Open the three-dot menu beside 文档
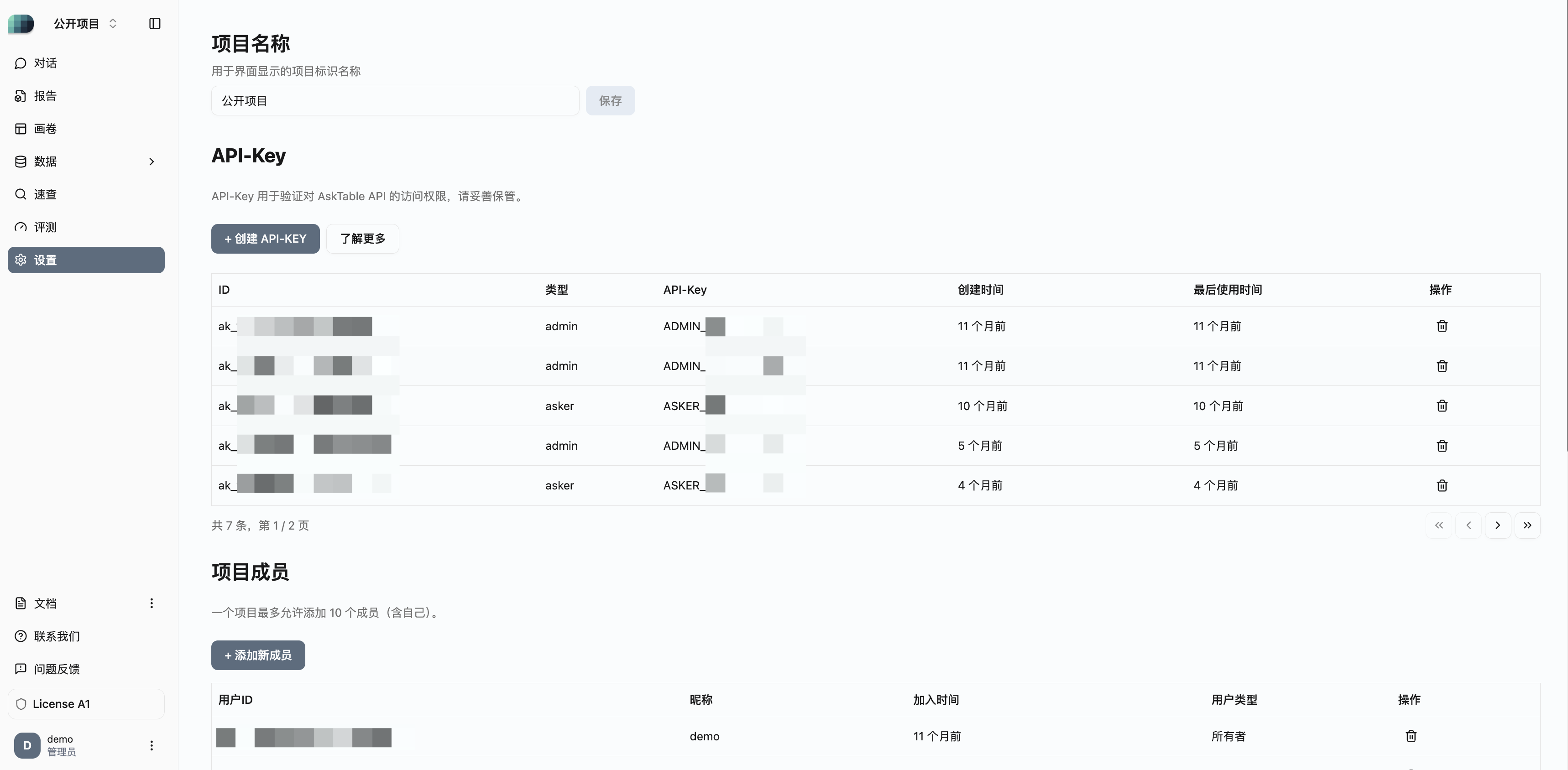Image resolution: width=1568 pixels, height=770 pixels. pyautogui.click(x=152, y=604)
